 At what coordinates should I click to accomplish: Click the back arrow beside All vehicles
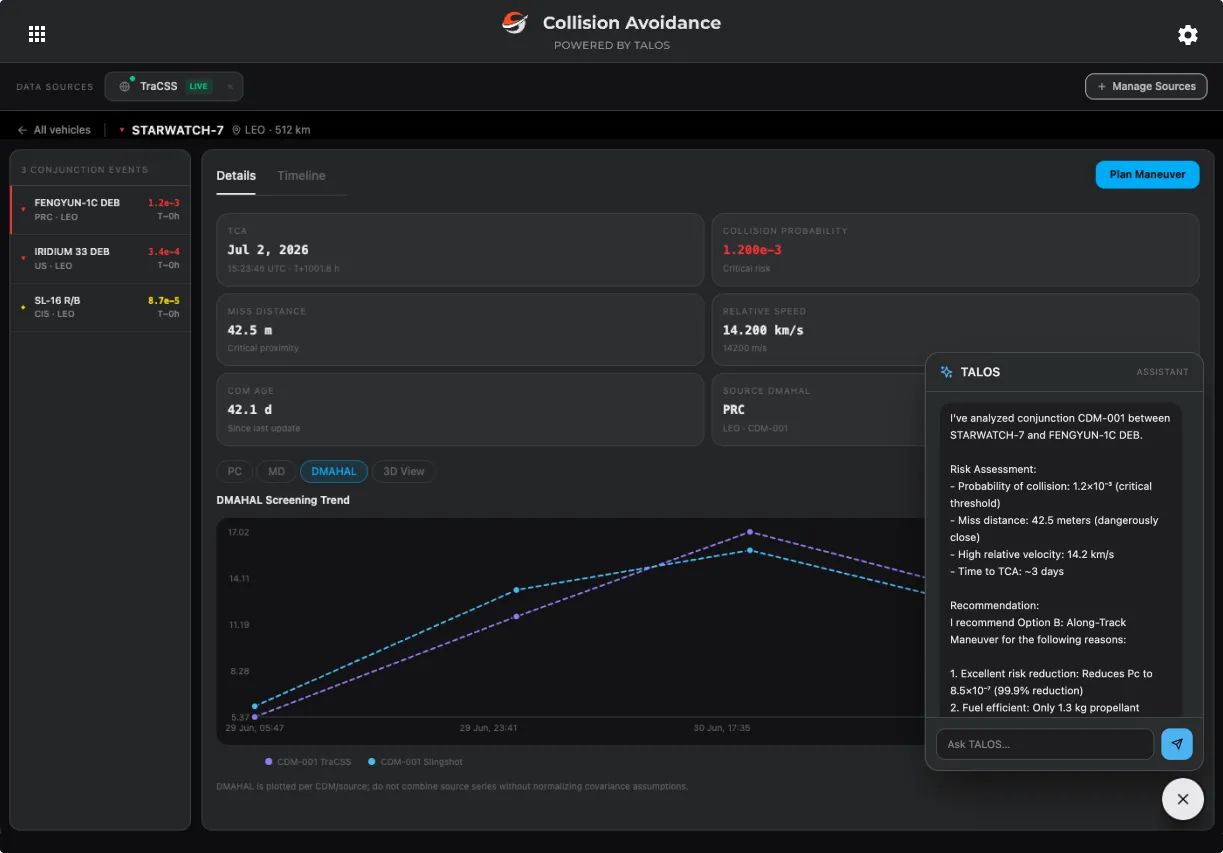click(x=22, y=130)
